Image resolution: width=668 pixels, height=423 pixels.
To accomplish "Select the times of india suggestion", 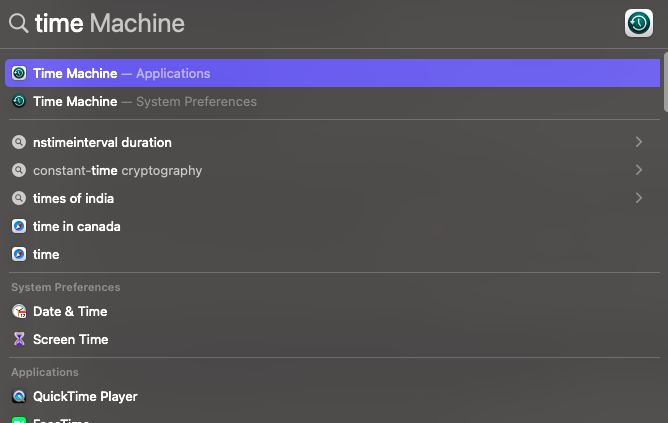I will coord(73,198).
